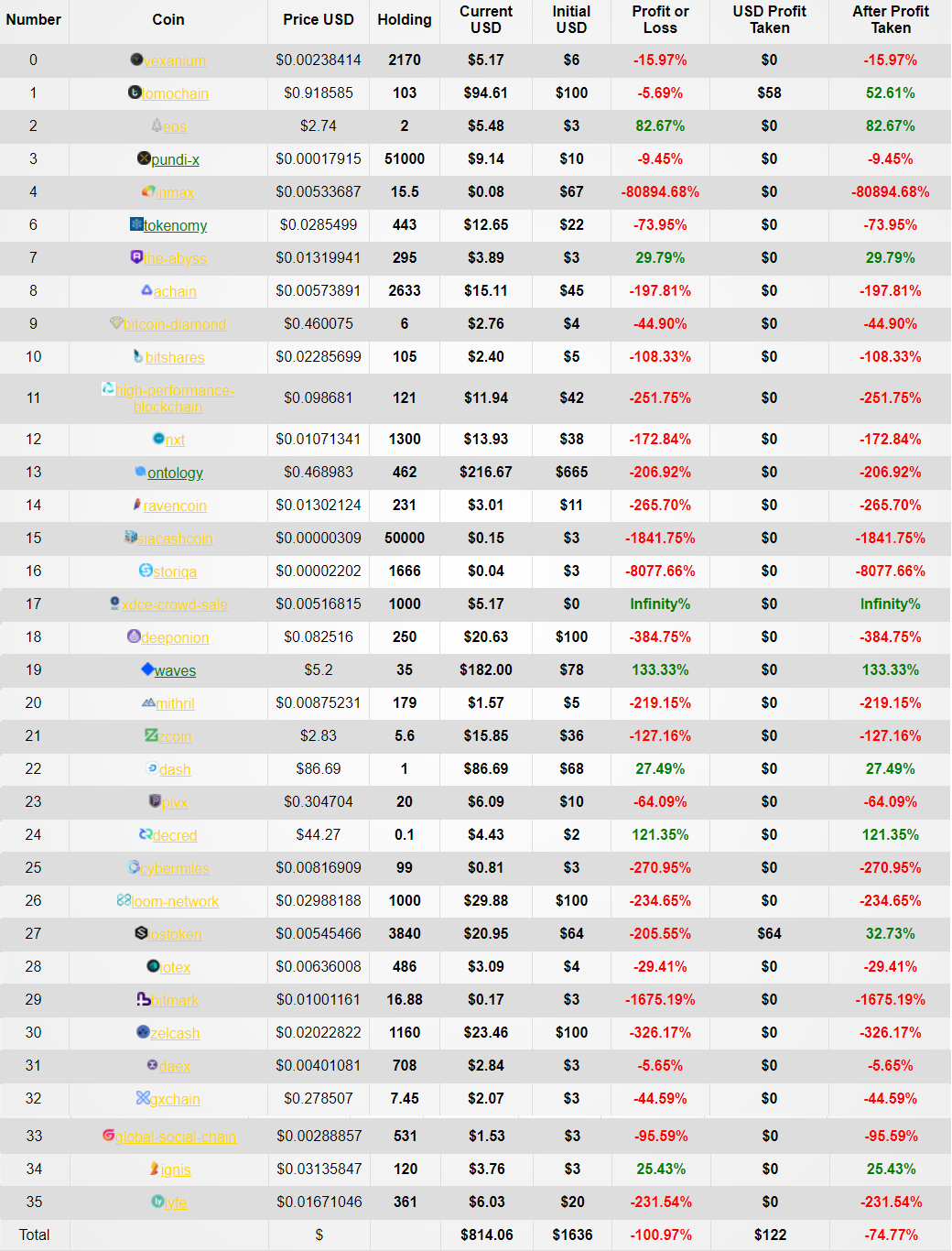Click the Profit or Loss column header

click(x=660, y=20)
